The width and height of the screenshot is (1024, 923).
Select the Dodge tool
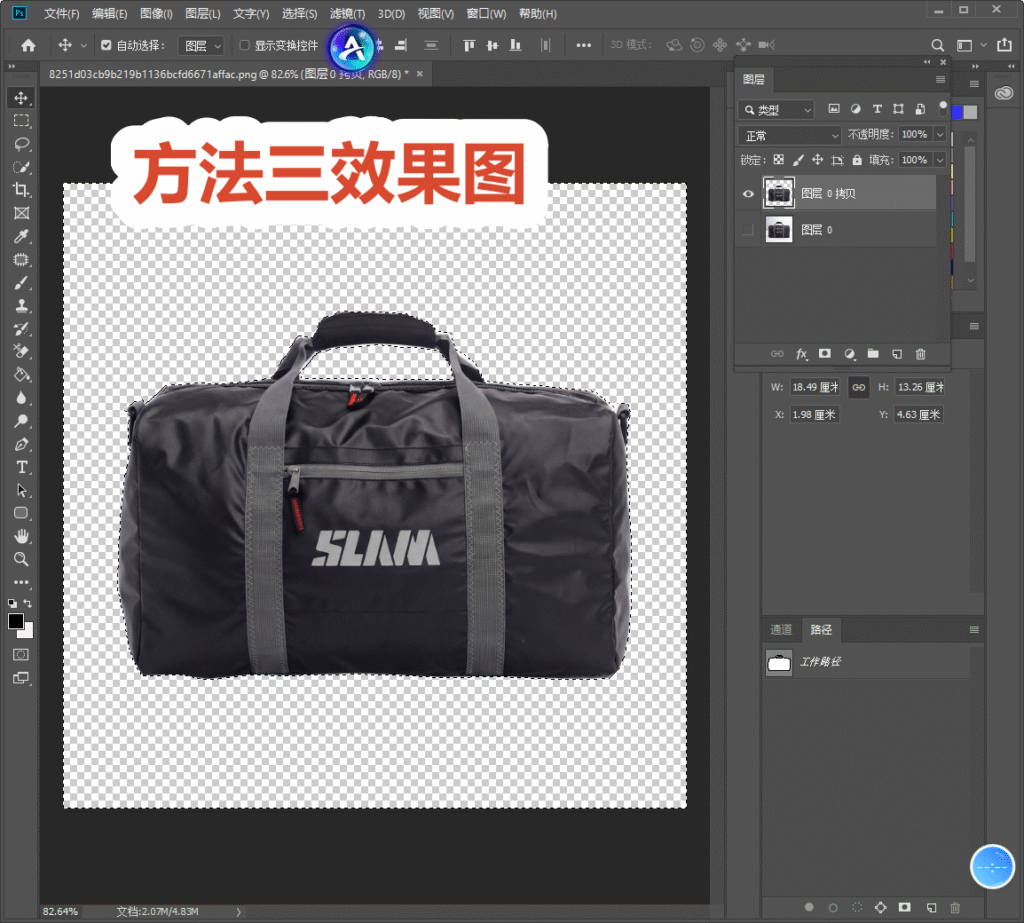21,421
